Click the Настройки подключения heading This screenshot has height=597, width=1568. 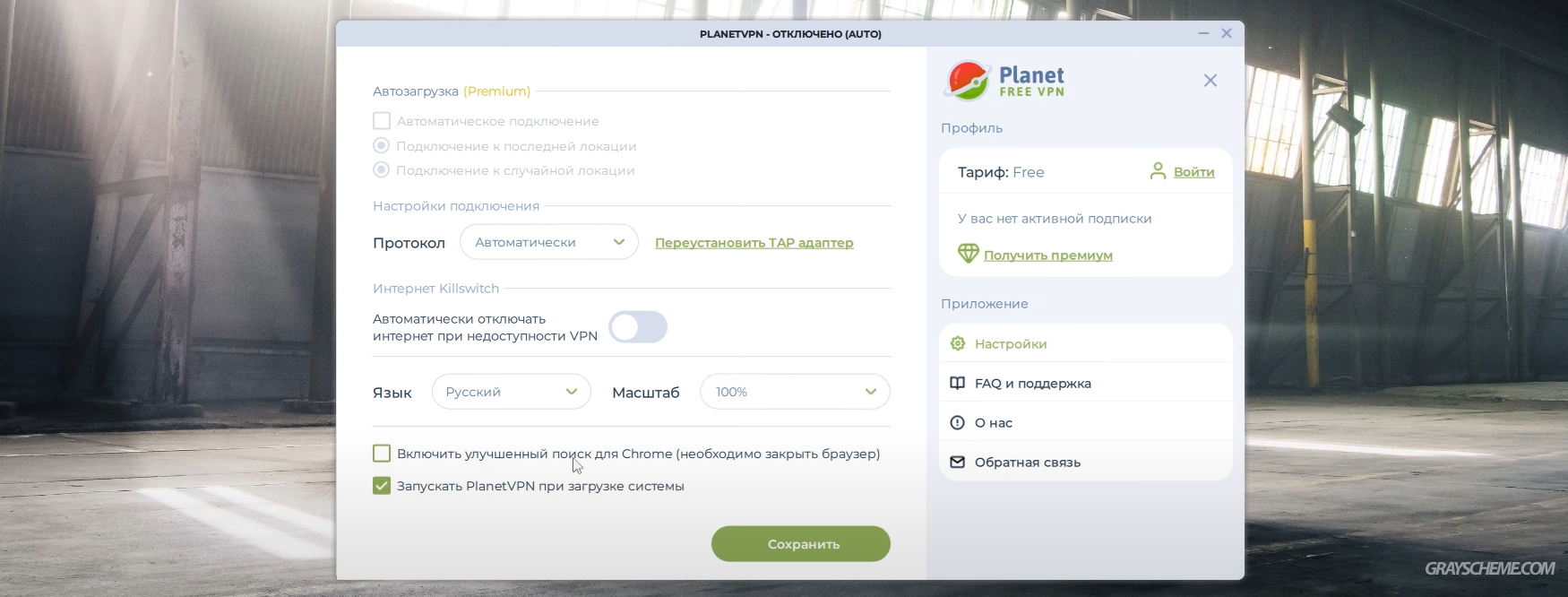click(x=456, y=206)
